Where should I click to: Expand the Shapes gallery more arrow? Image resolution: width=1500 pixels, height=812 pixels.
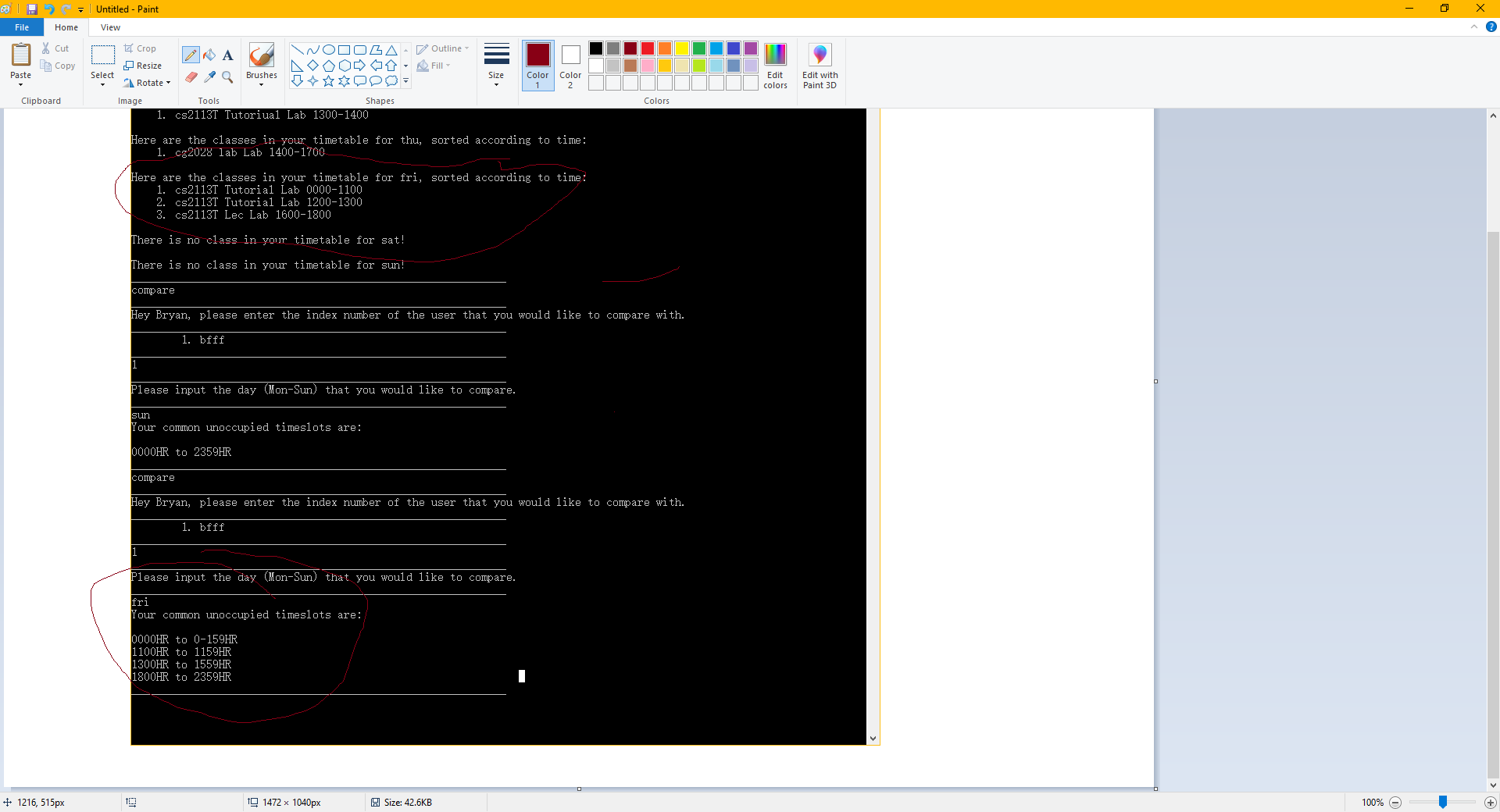[405, 80]
